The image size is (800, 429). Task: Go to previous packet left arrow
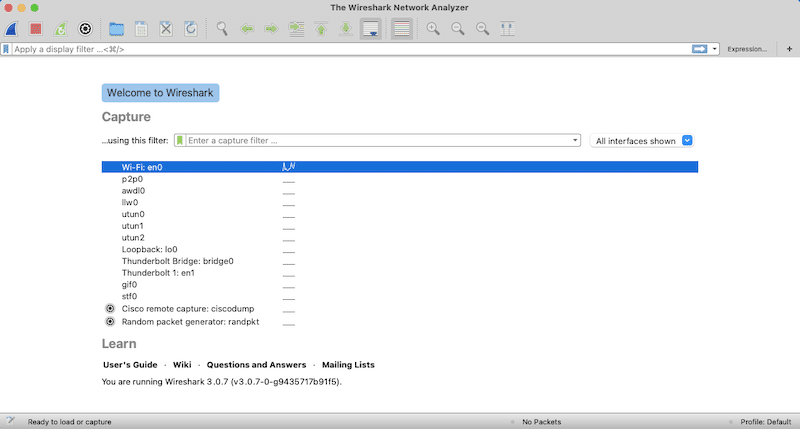[x=247, y=29]
